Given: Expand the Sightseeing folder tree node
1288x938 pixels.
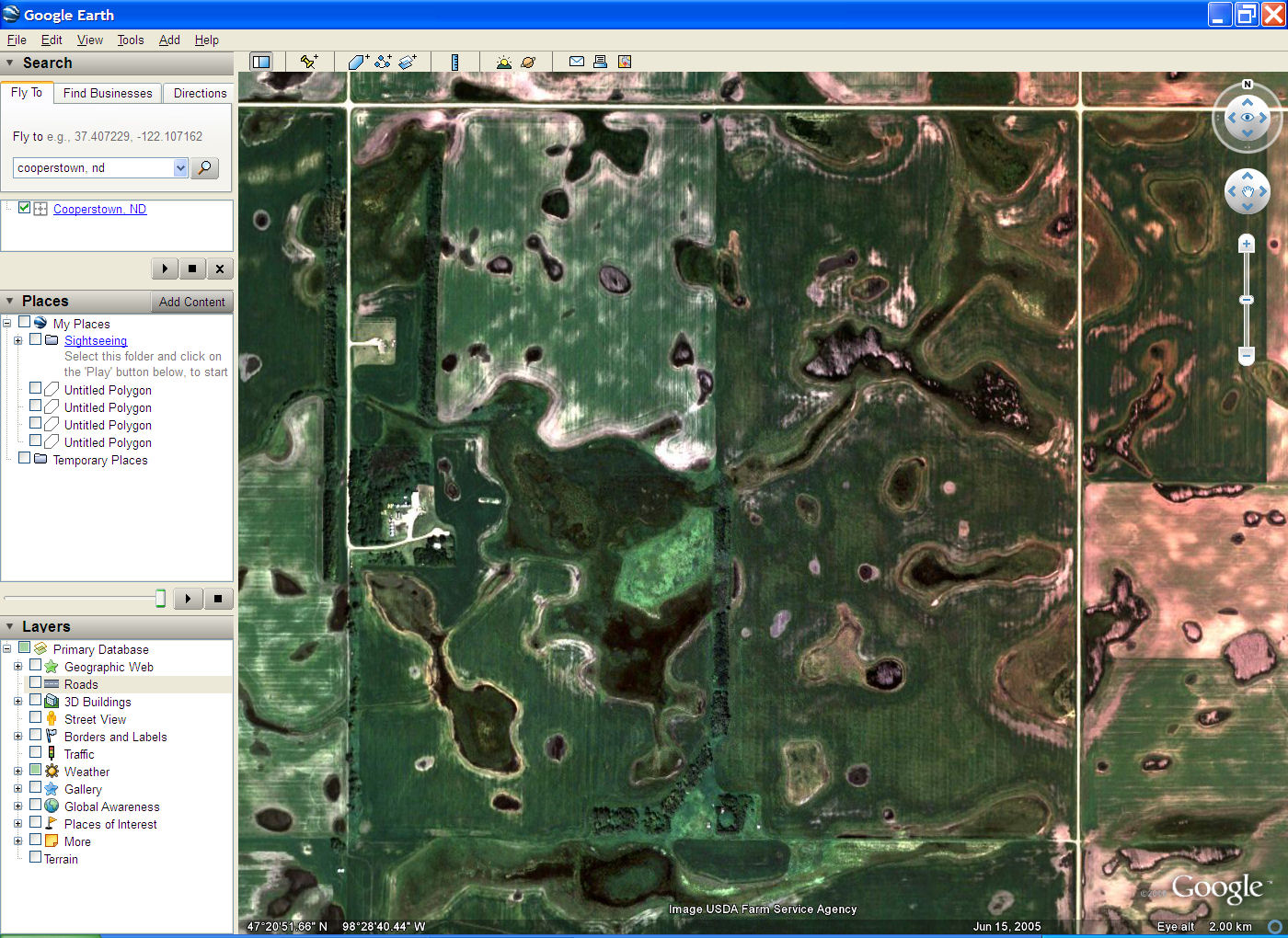Looking at the screenshot, I should (x=17, y=340).
